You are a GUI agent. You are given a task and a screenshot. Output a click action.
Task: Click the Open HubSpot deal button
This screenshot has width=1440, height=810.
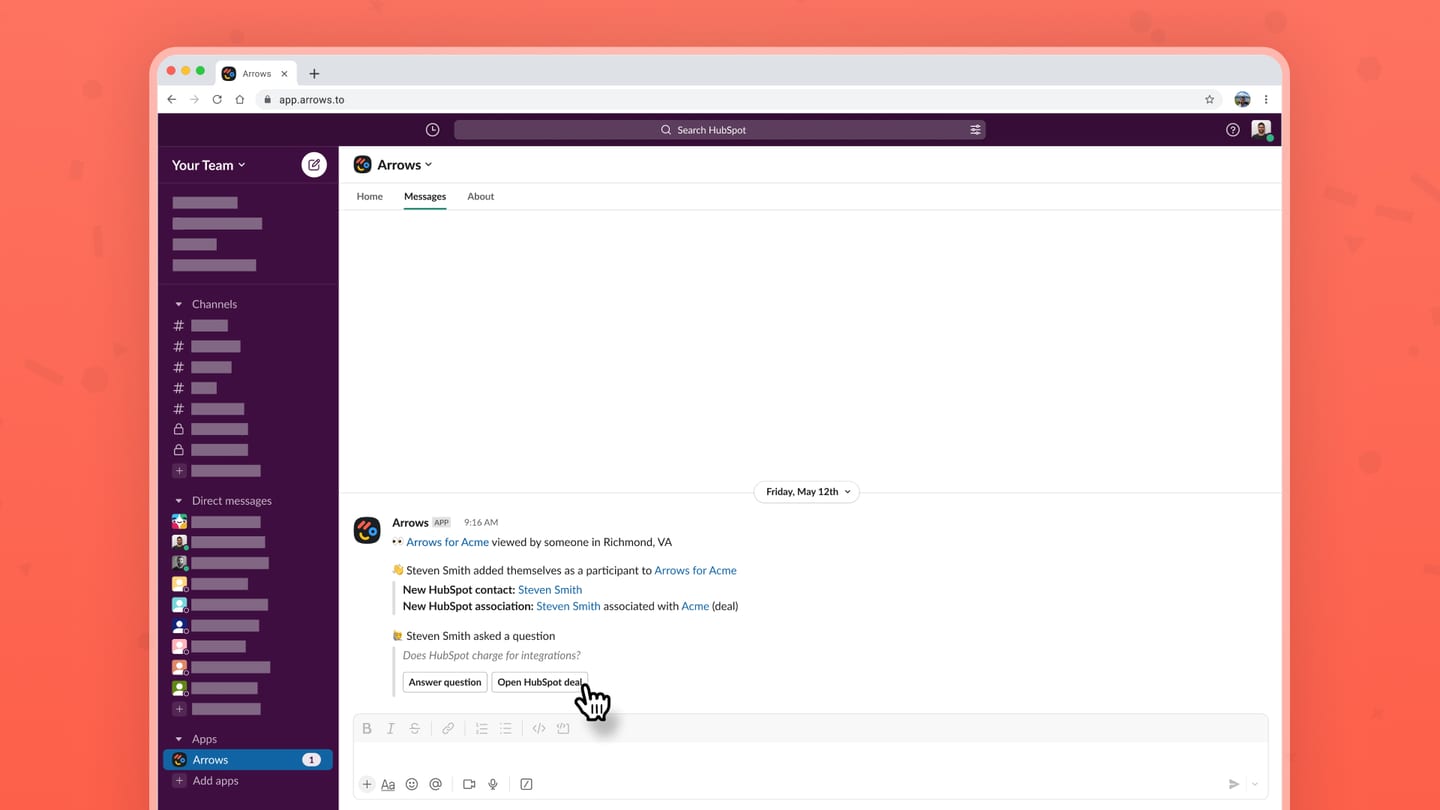[540, 682]
